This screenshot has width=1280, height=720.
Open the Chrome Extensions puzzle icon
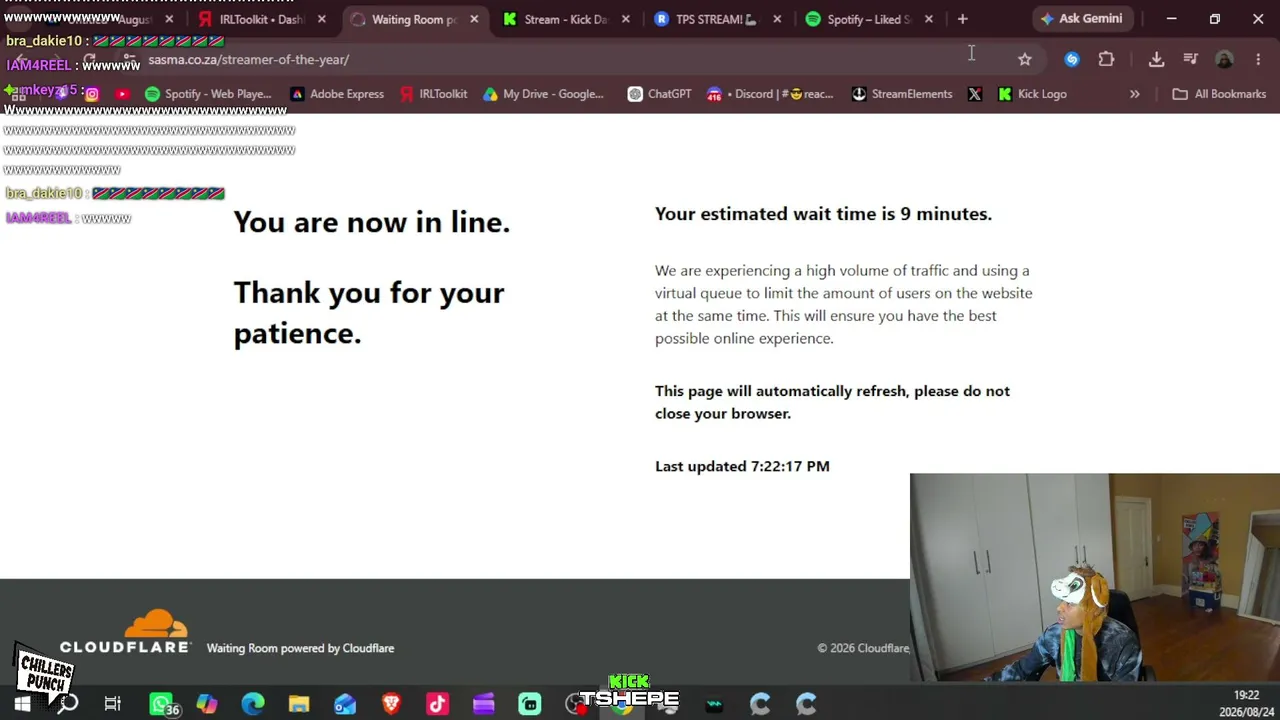tap(1106, 60)
